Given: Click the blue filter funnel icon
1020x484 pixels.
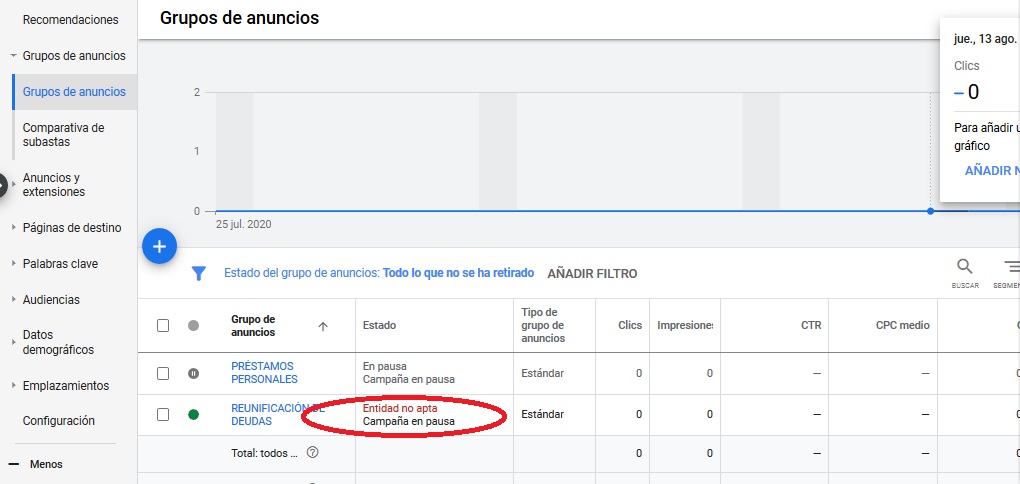Looking at the screenshot, I should click(x=199, y=273).
